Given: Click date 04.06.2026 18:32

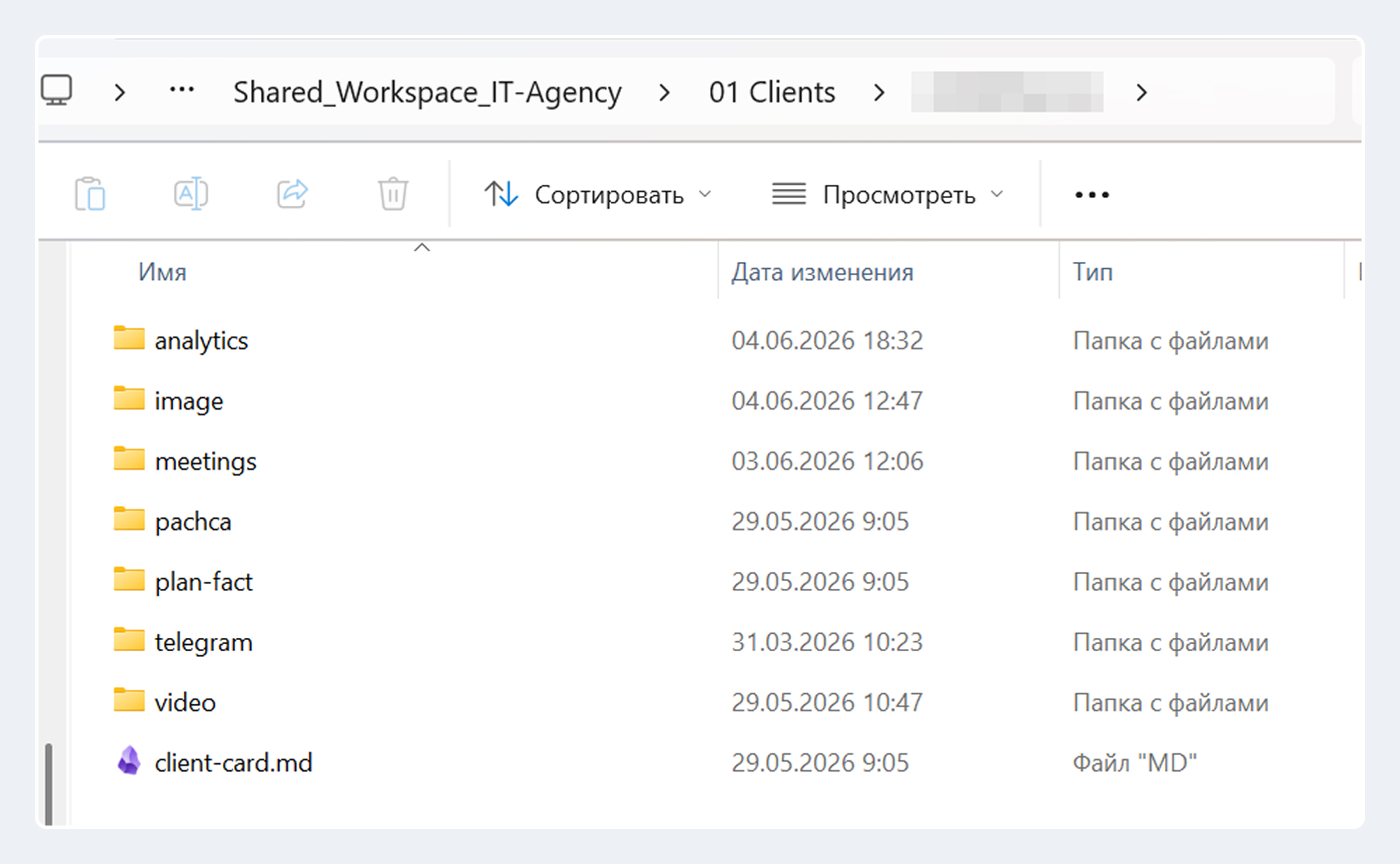Looking at the screenshot, I should tap(827, 340).
